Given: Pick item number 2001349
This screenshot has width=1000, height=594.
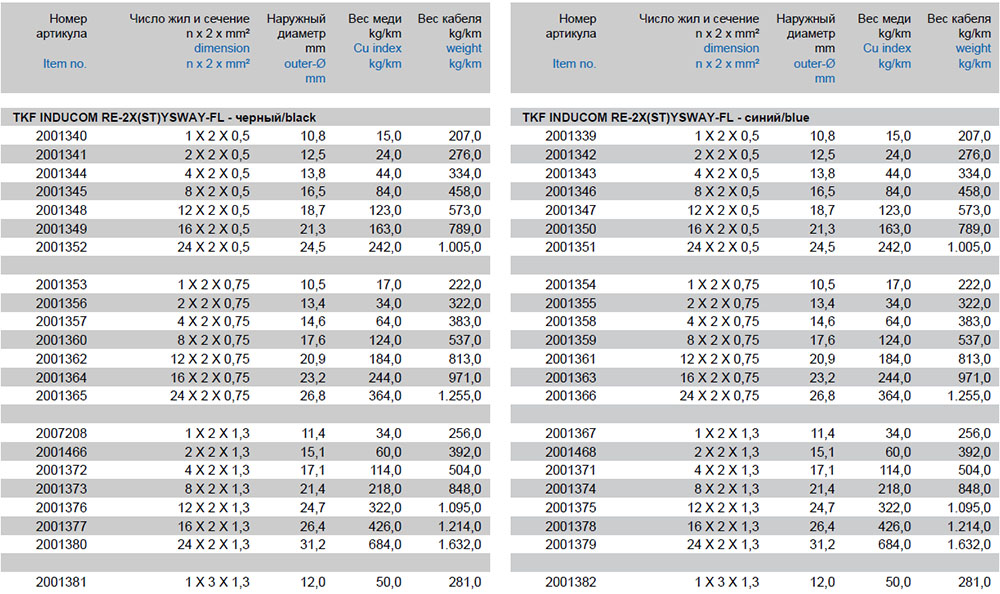Looking at the screenshot, I should [x=61, y=228].
